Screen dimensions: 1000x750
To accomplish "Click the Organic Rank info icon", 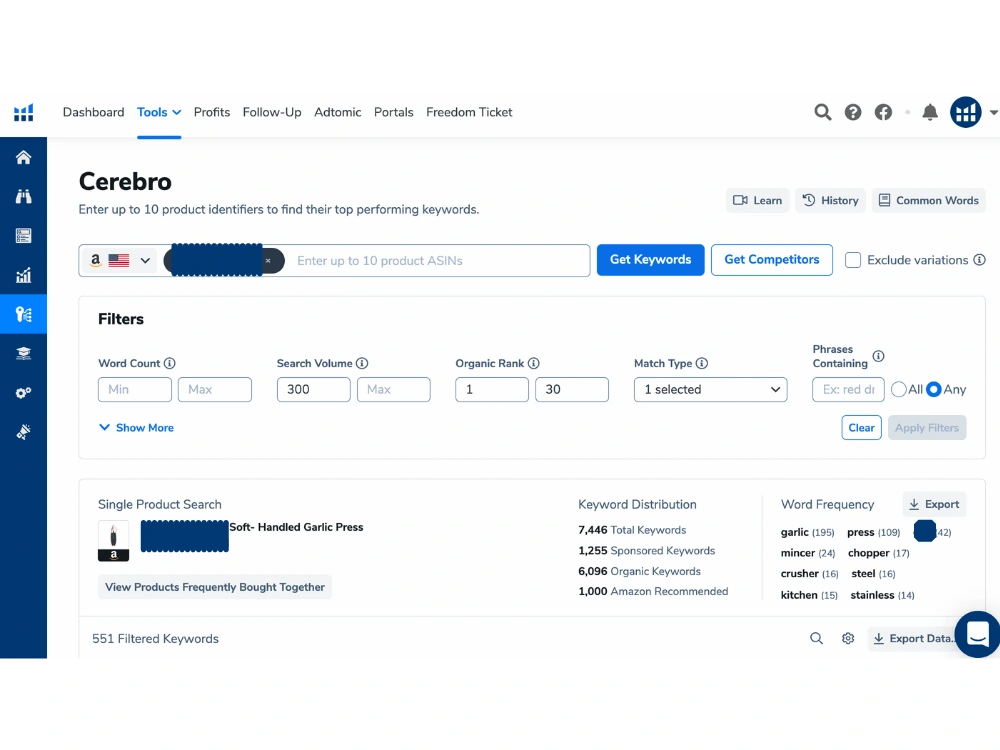I will point(534,363).
